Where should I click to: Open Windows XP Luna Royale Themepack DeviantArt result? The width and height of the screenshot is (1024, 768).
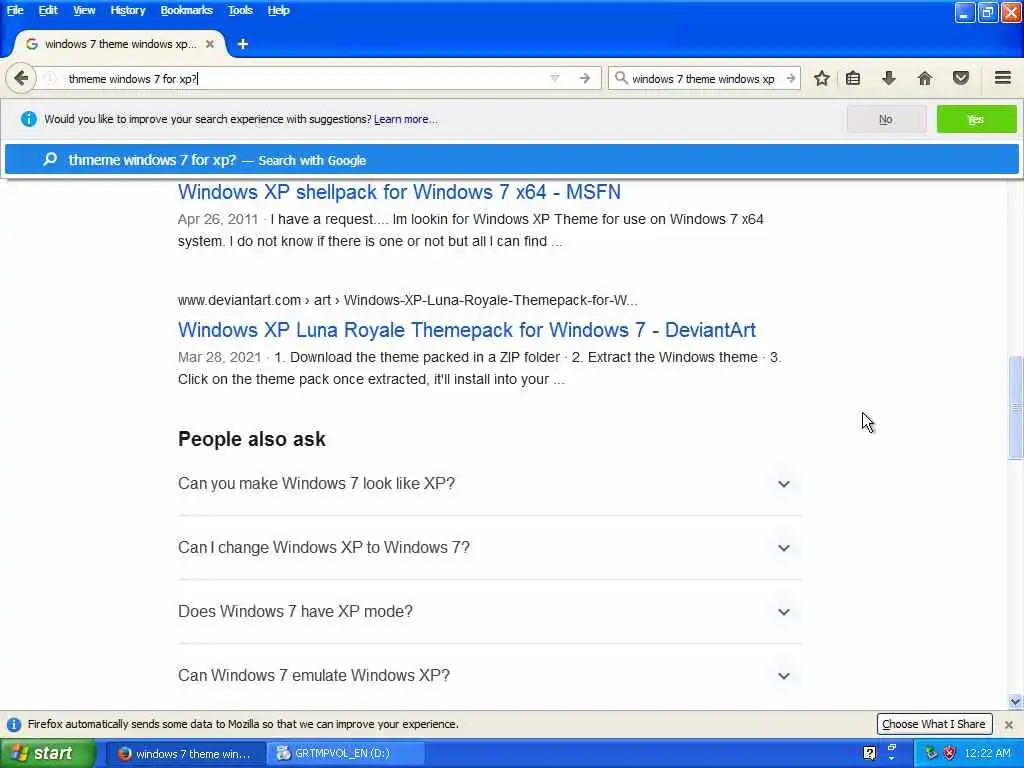click(467, 330)
